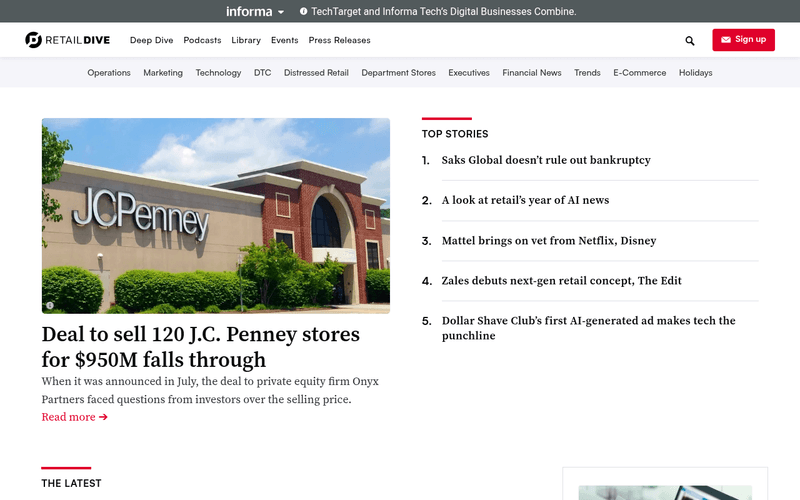Expand the Informa dropdown arrow
Viewport: 800px width, 500px height.
(281, 12)
